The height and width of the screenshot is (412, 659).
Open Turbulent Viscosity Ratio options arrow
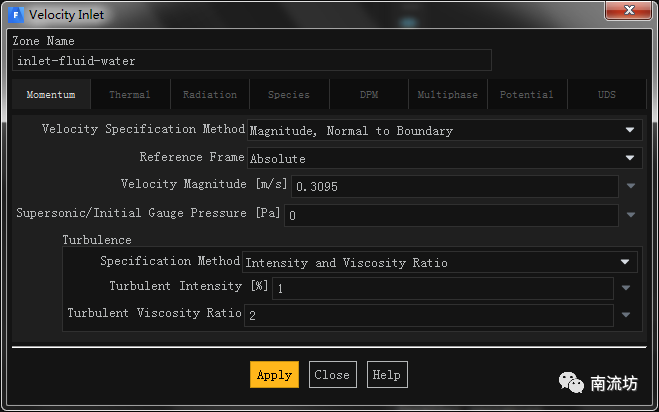point(626,315)
